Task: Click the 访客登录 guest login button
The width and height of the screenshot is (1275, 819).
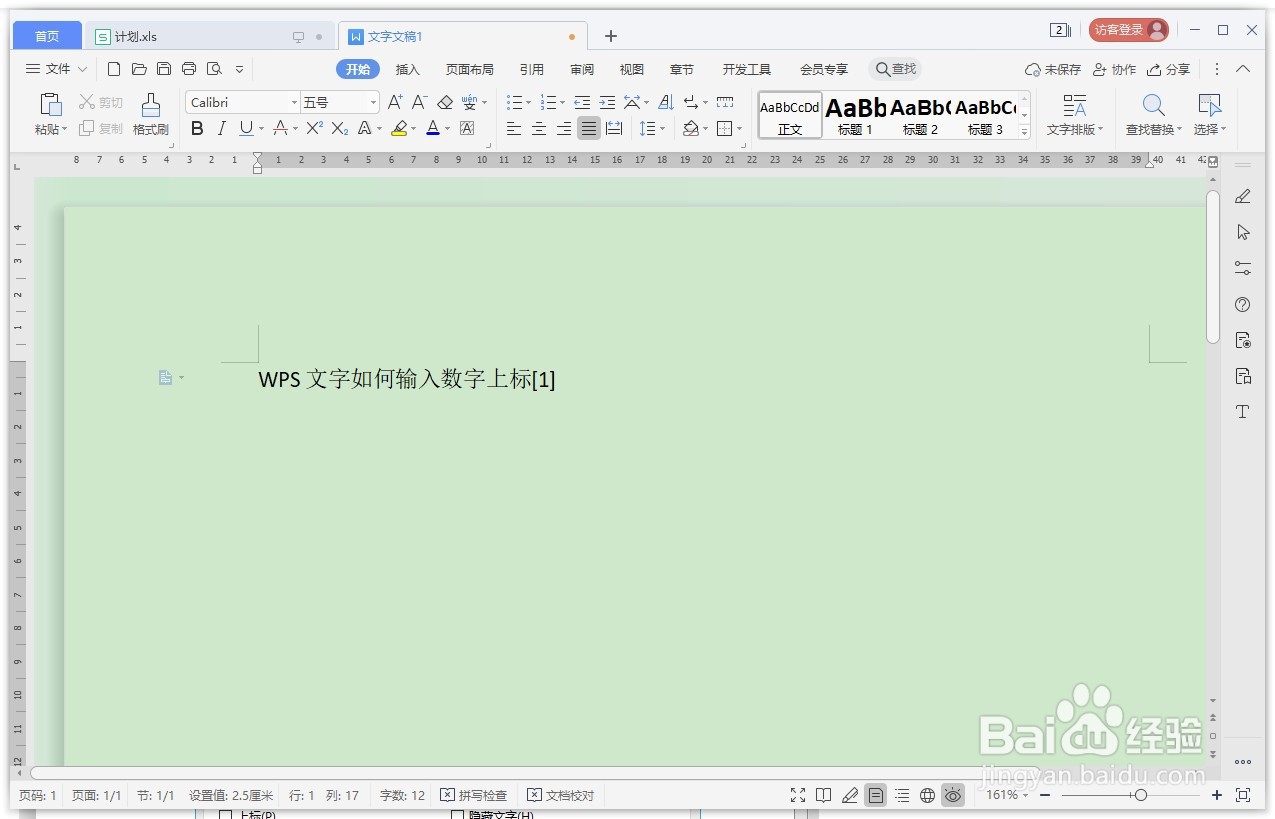Action: point(1128,29)
